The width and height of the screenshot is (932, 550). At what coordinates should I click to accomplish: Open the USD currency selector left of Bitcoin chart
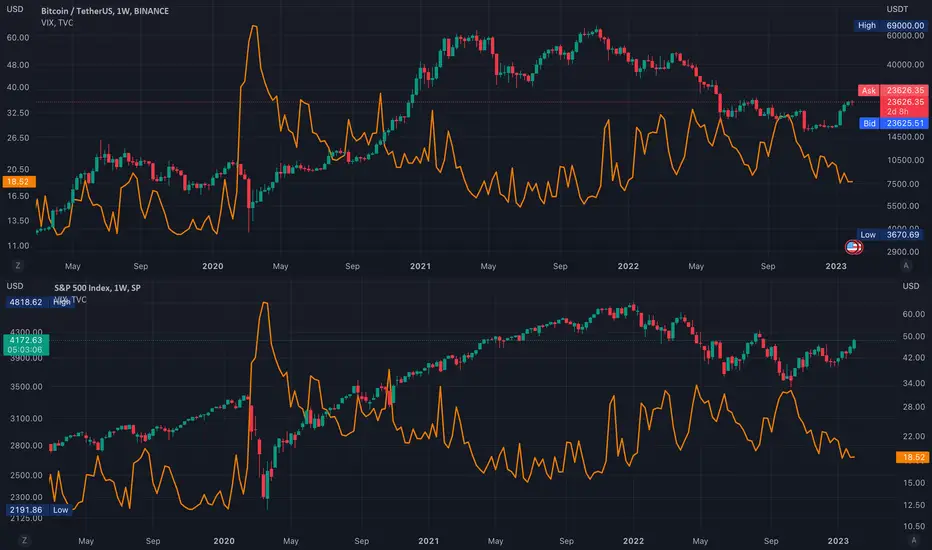(15, 9)
